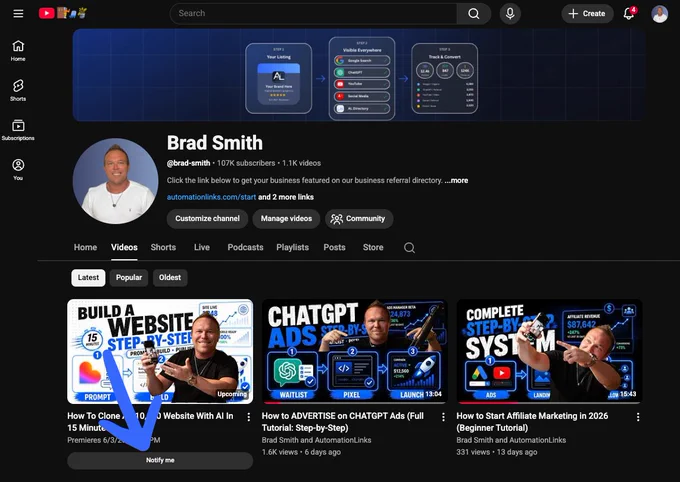
Task: Click the @brad-smith handle
Action: click(189, 163)
